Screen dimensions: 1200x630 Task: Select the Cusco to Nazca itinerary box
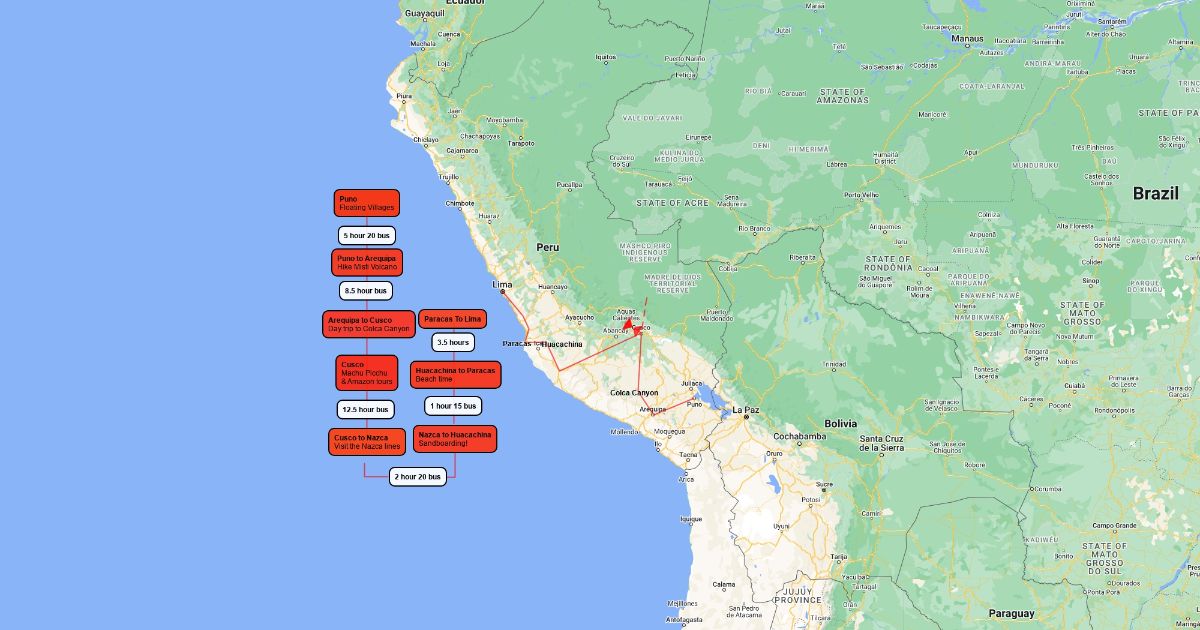tap(367, 441)
